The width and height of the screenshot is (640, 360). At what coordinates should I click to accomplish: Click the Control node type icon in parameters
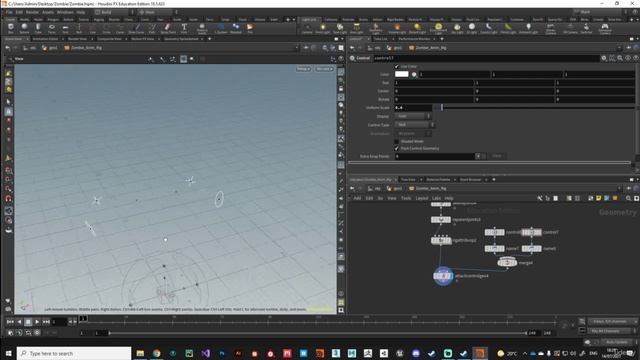point(352,58)
